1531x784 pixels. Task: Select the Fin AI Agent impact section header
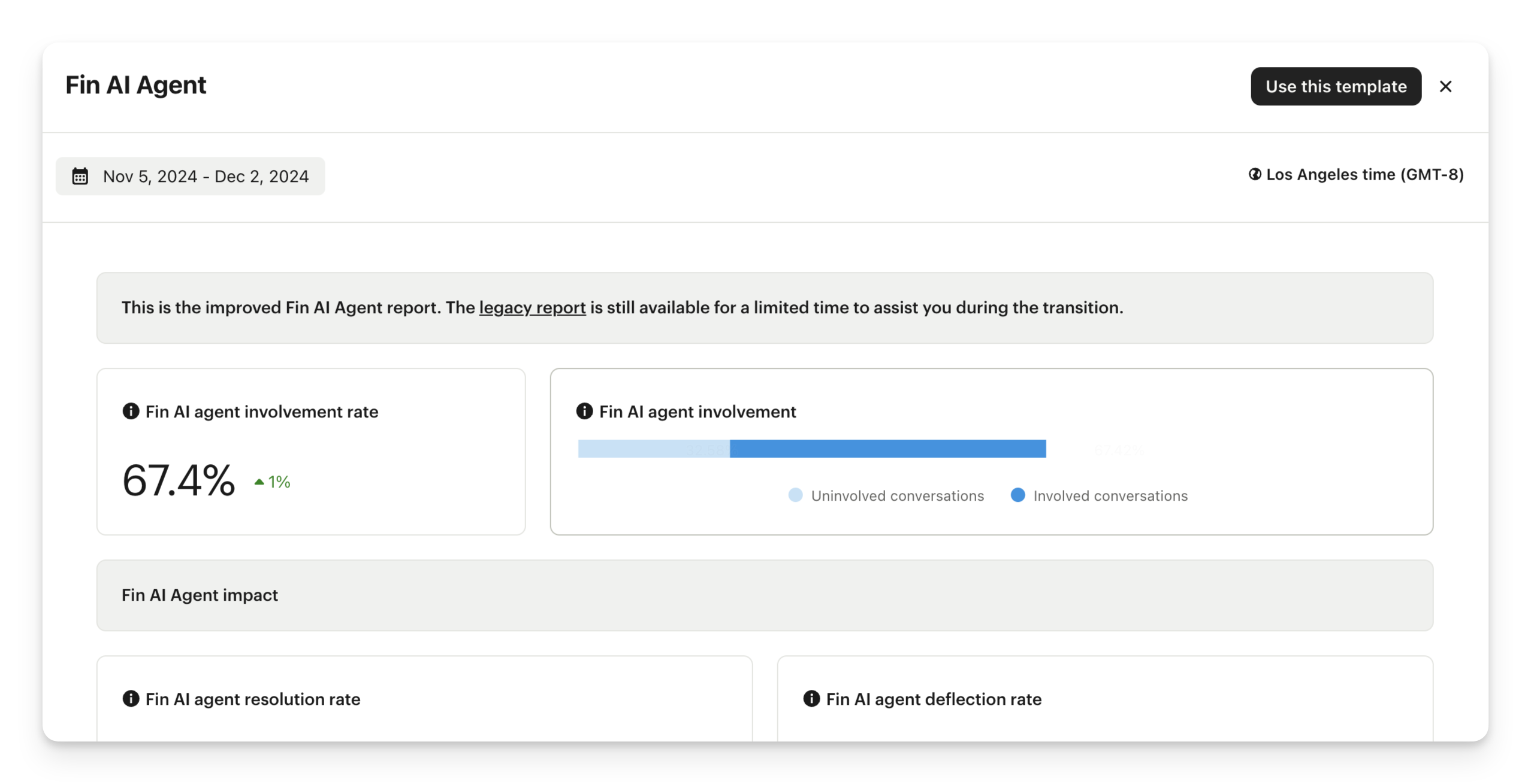(x=200, y=595)
